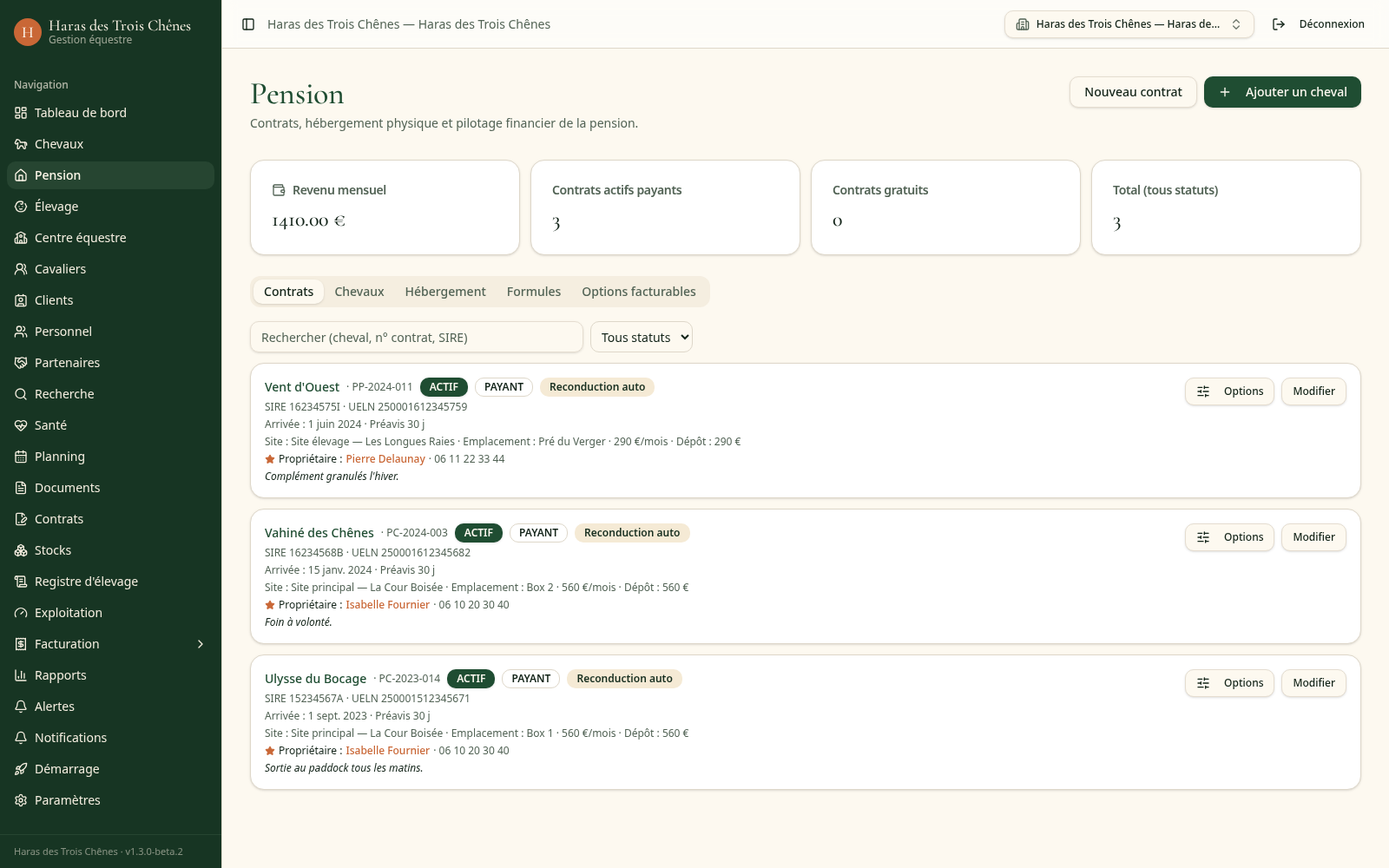Click the Alertes bell icon
Viewport: 1389px width, 868px height.
pos(21,707)
